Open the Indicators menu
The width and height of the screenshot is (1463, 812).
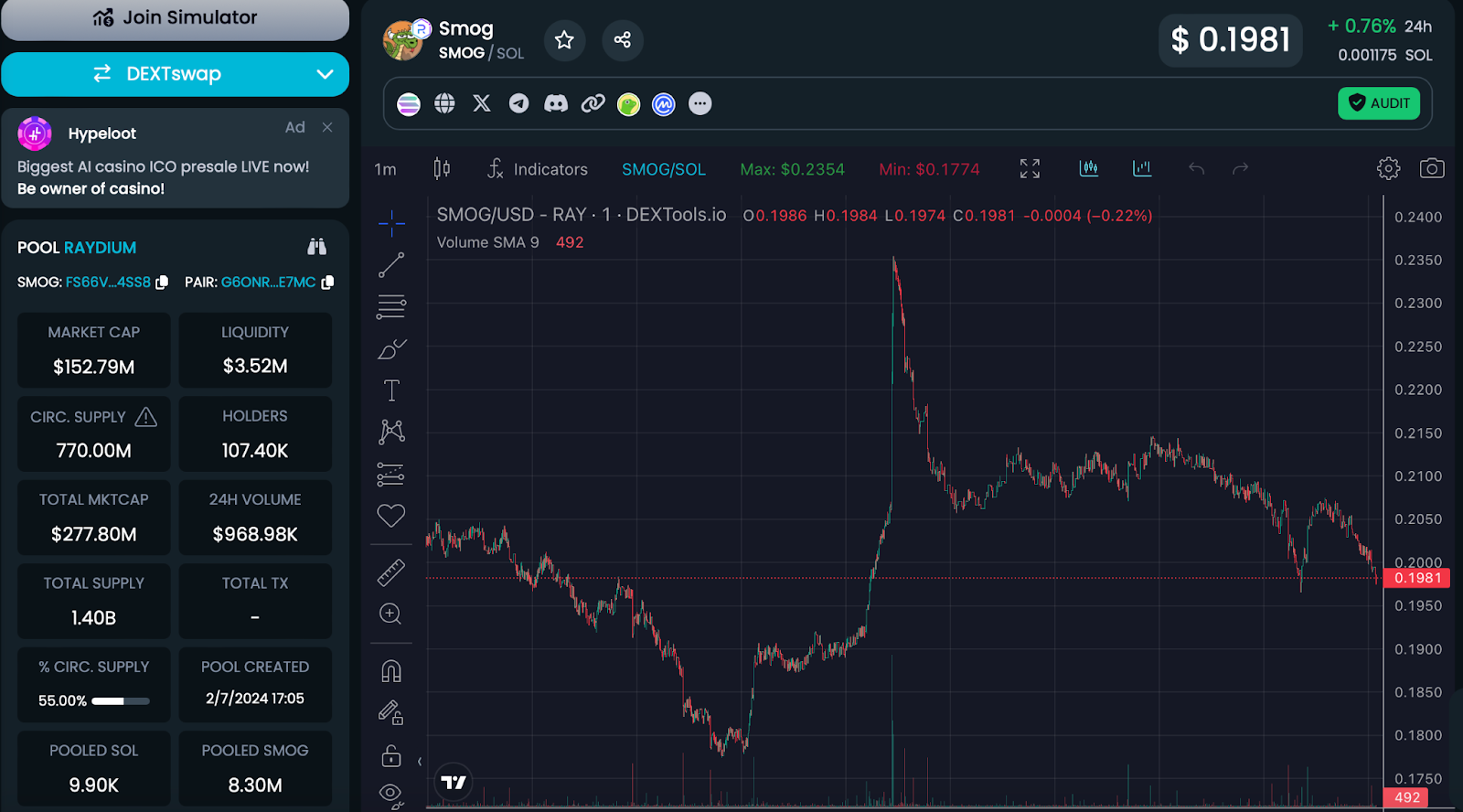[x=538, y=169]
